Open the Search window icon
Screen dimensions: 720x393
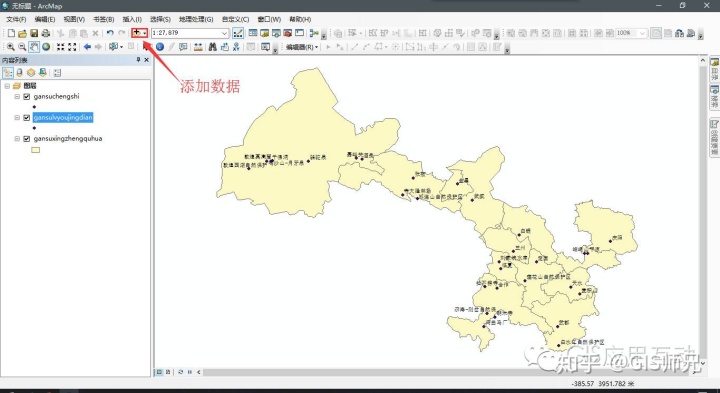276,33
